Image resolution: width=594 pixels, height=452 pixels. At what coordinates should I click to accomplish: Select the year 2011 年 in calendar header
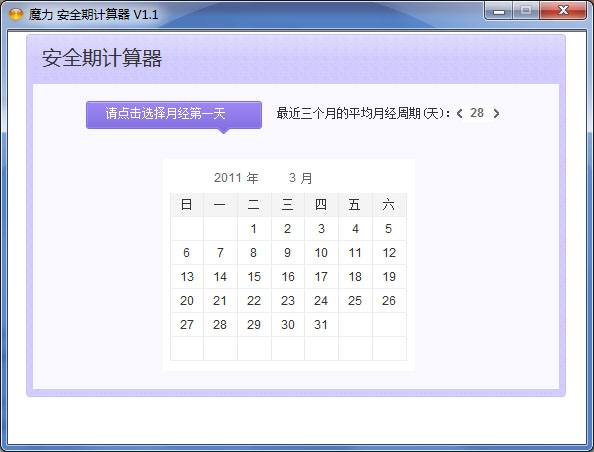[236, 178]
